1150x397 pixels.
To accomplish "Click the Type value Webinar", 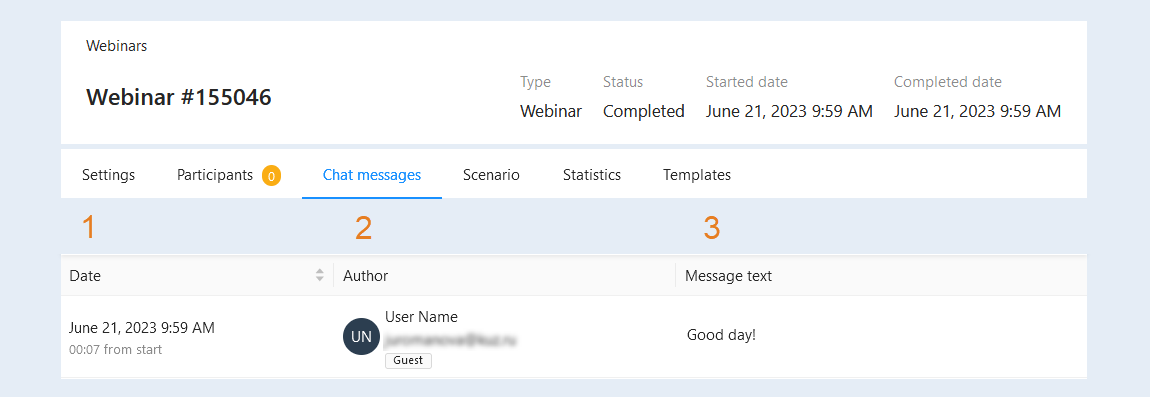I will pos(551,112).
